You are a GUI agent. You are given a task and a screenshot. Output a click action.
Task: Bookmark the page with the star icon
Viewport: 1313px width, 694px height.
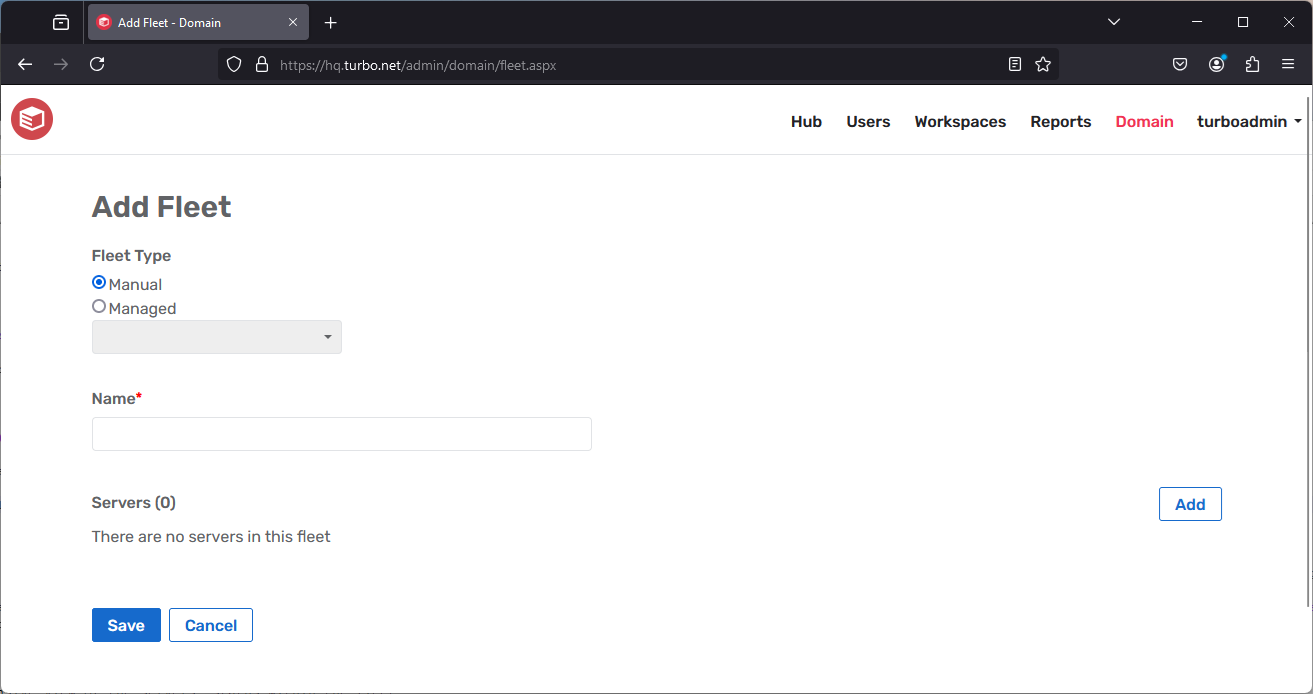click(1043, 63)
